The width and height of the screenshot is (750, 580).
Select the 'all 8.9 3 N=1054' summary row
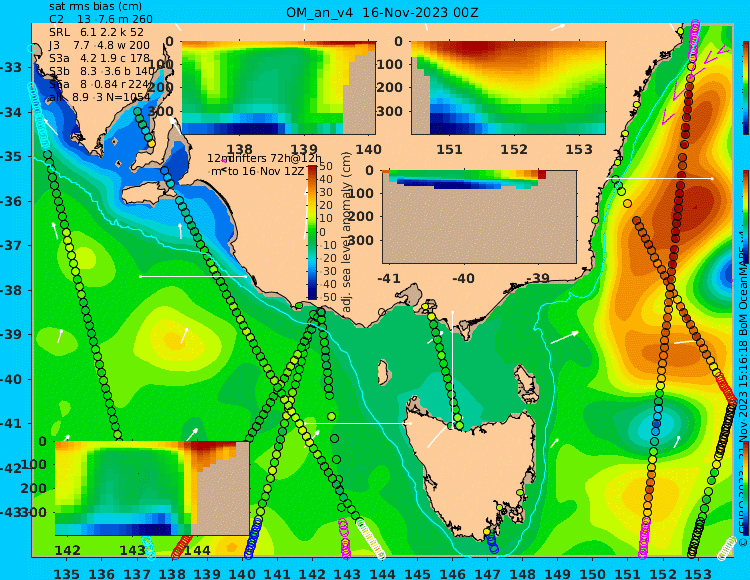(99, 97)
